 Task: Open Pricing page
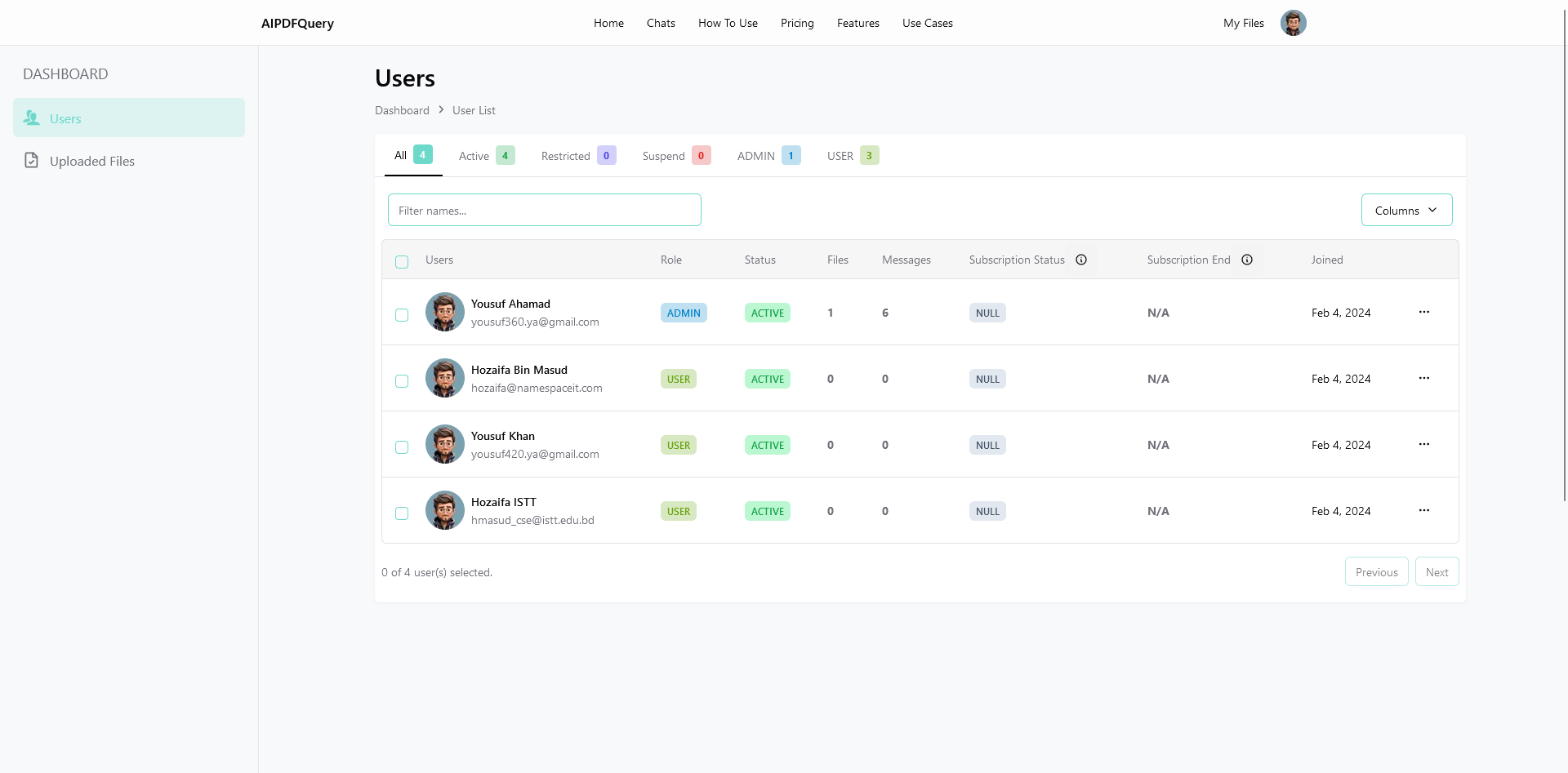click(x=797, y=23)
